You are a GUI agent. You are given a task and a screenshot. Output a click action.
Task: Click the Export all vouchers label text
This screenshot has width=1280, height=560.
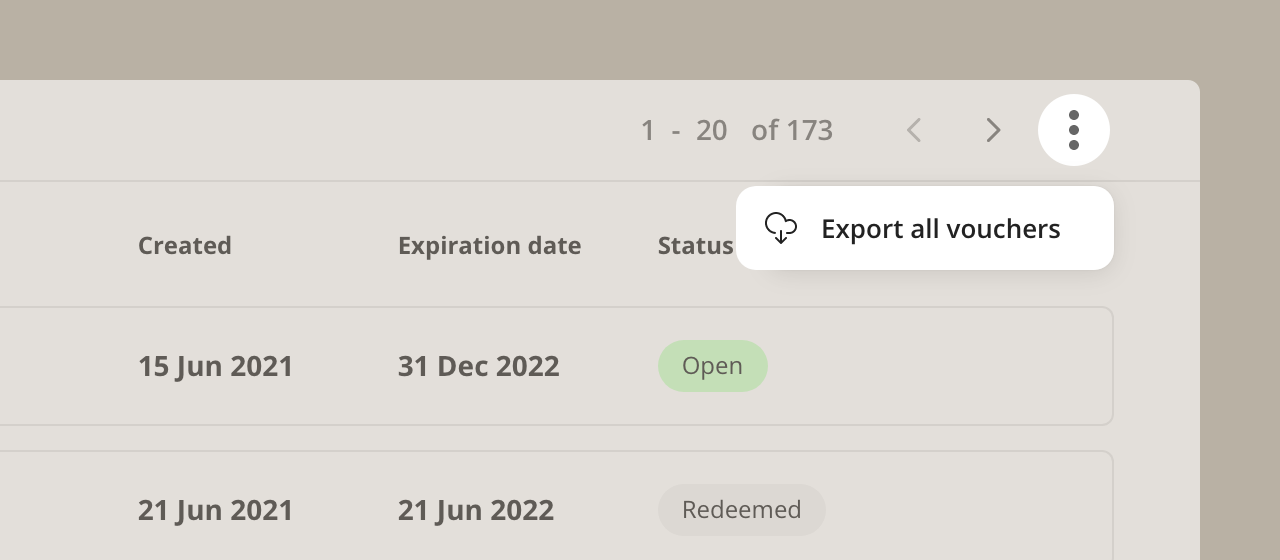tap(941, 229)
